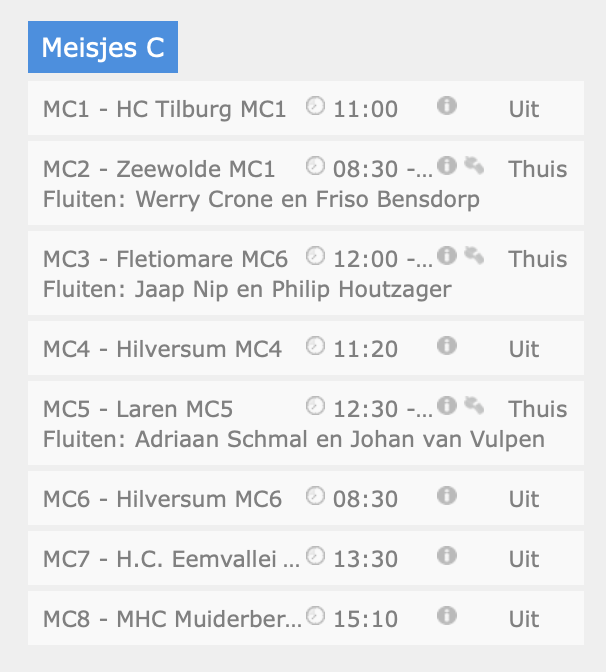
Task: Click Fluiten: Jaap Nip en Philip Houtzager
Action: (x=247, y=289)
